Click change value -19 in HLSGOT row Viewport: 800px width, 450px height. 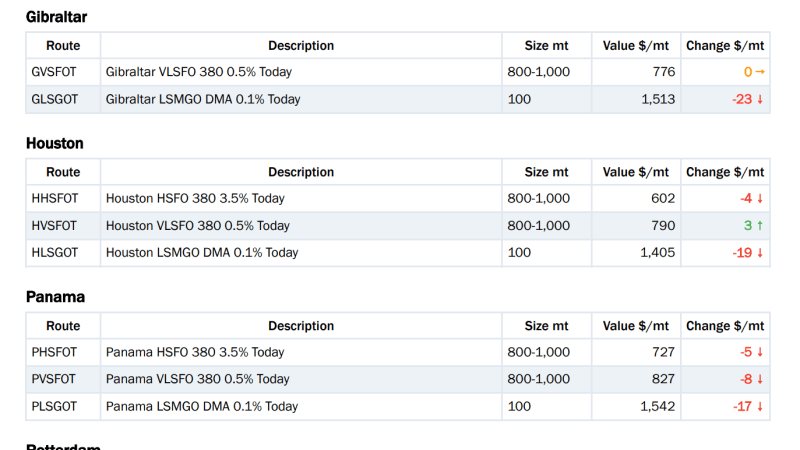742,253
